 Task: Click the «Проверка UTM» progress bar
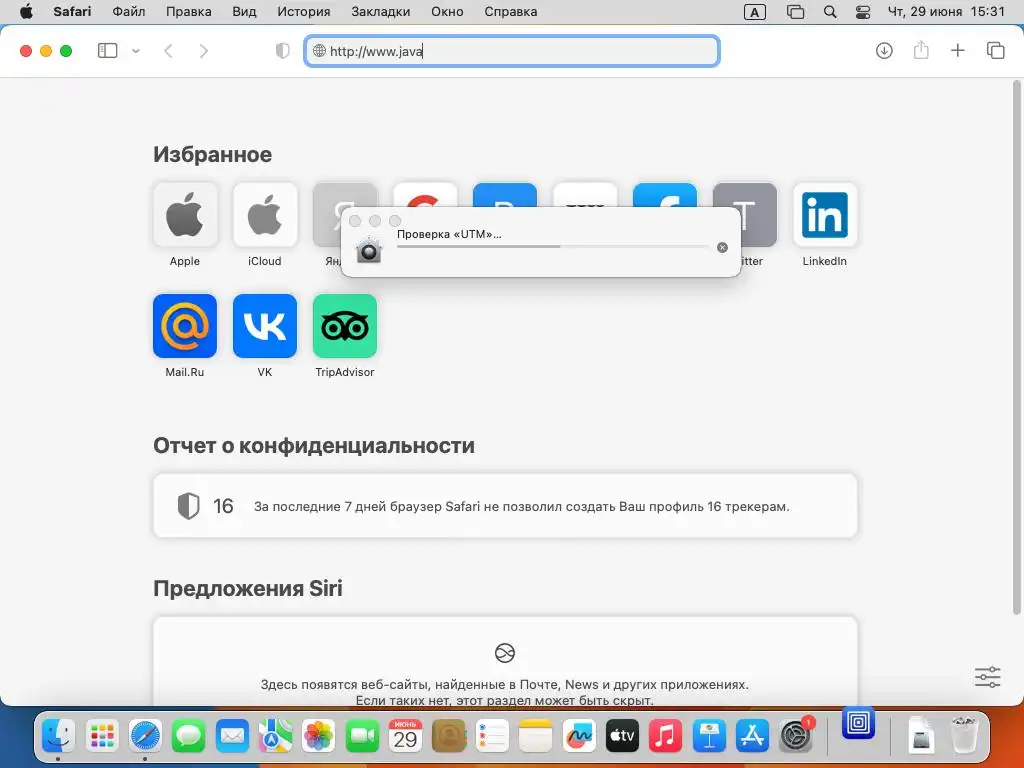pos(553,247)
